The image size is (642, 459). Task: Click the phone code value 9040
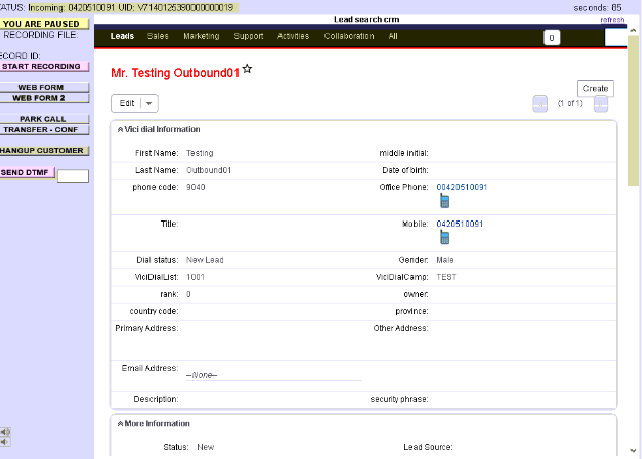196,187
